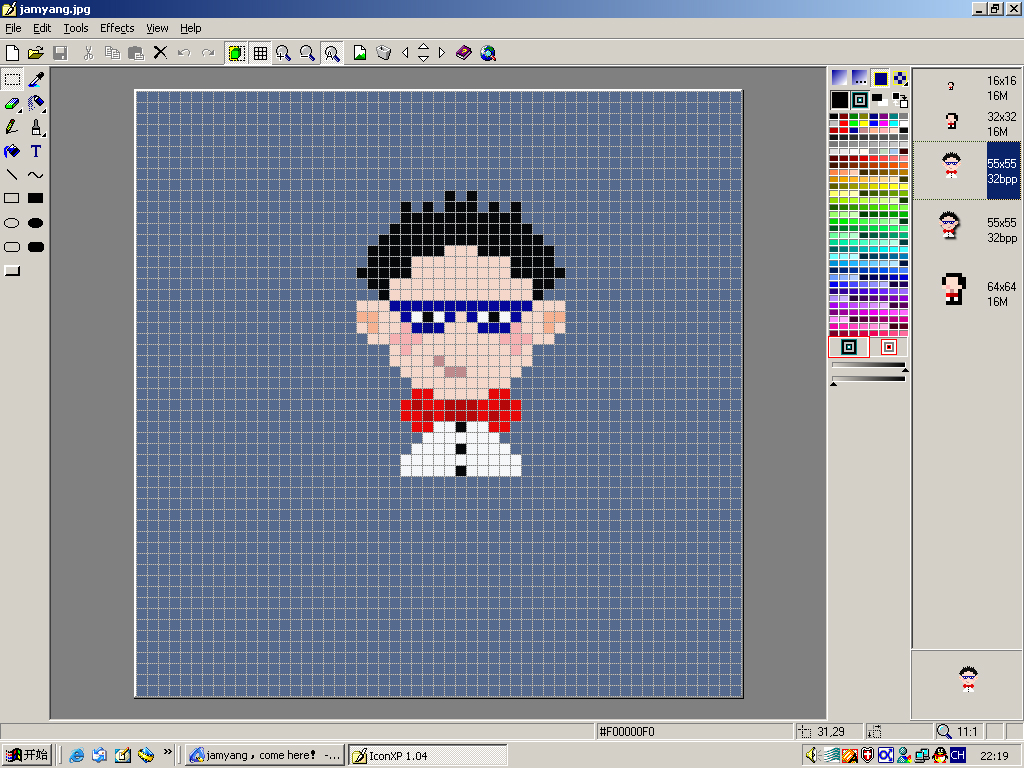Remove the image format with trash icon
This screenshot has width=1024, height=768.
384,53
